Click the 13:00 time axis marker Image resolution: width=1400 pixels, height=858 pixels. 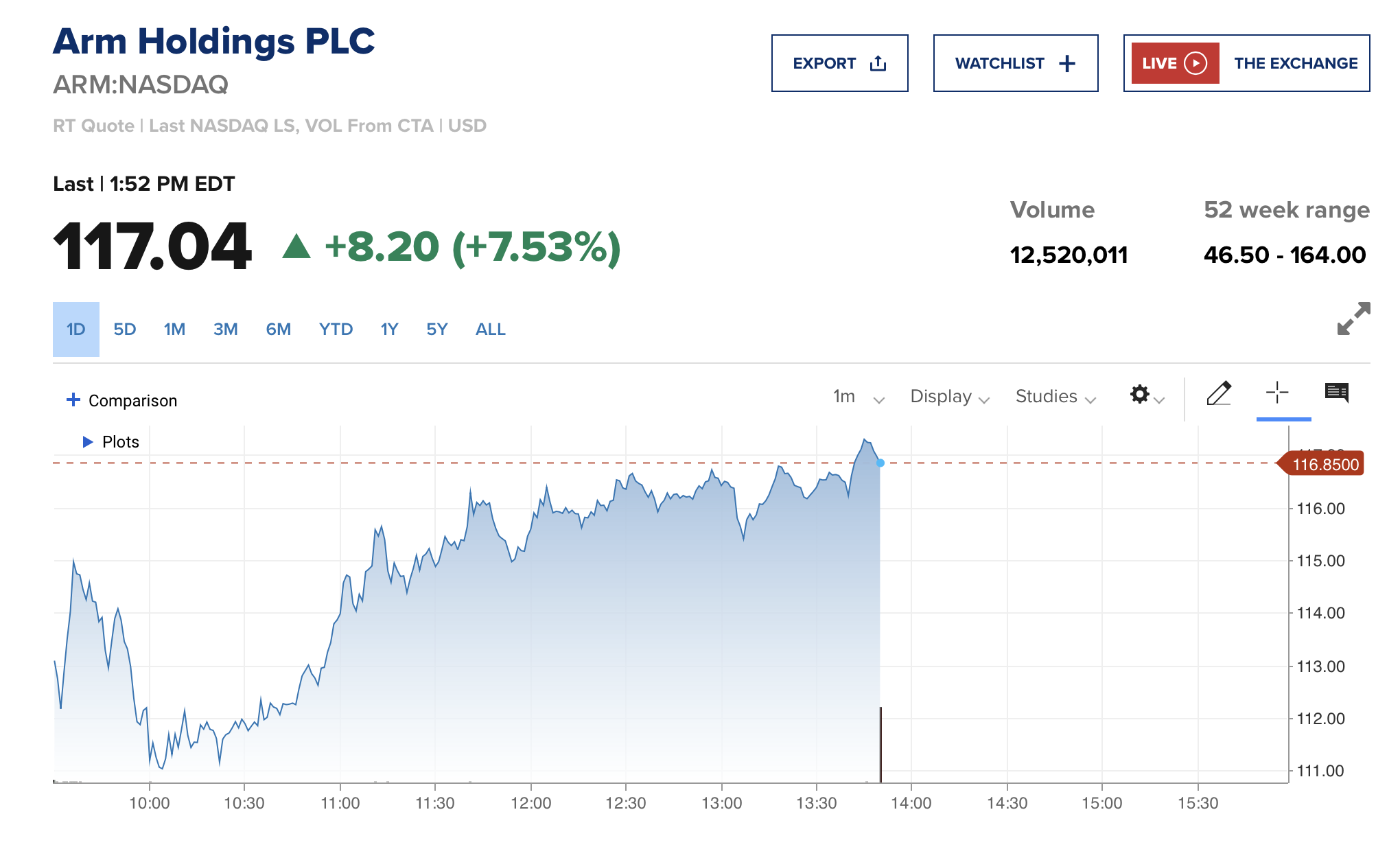pyautogui.click(x=721, y=803)
